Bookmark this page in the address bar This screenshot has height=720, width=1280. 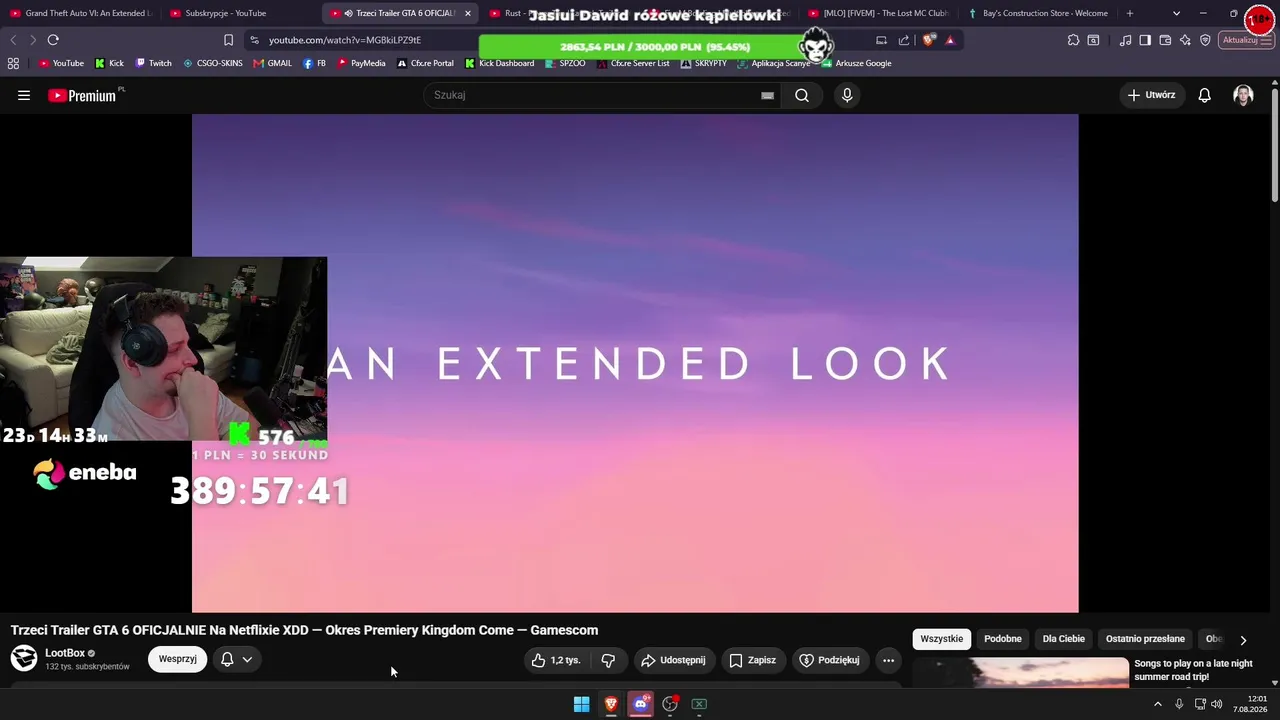click(x=228, y=40)
